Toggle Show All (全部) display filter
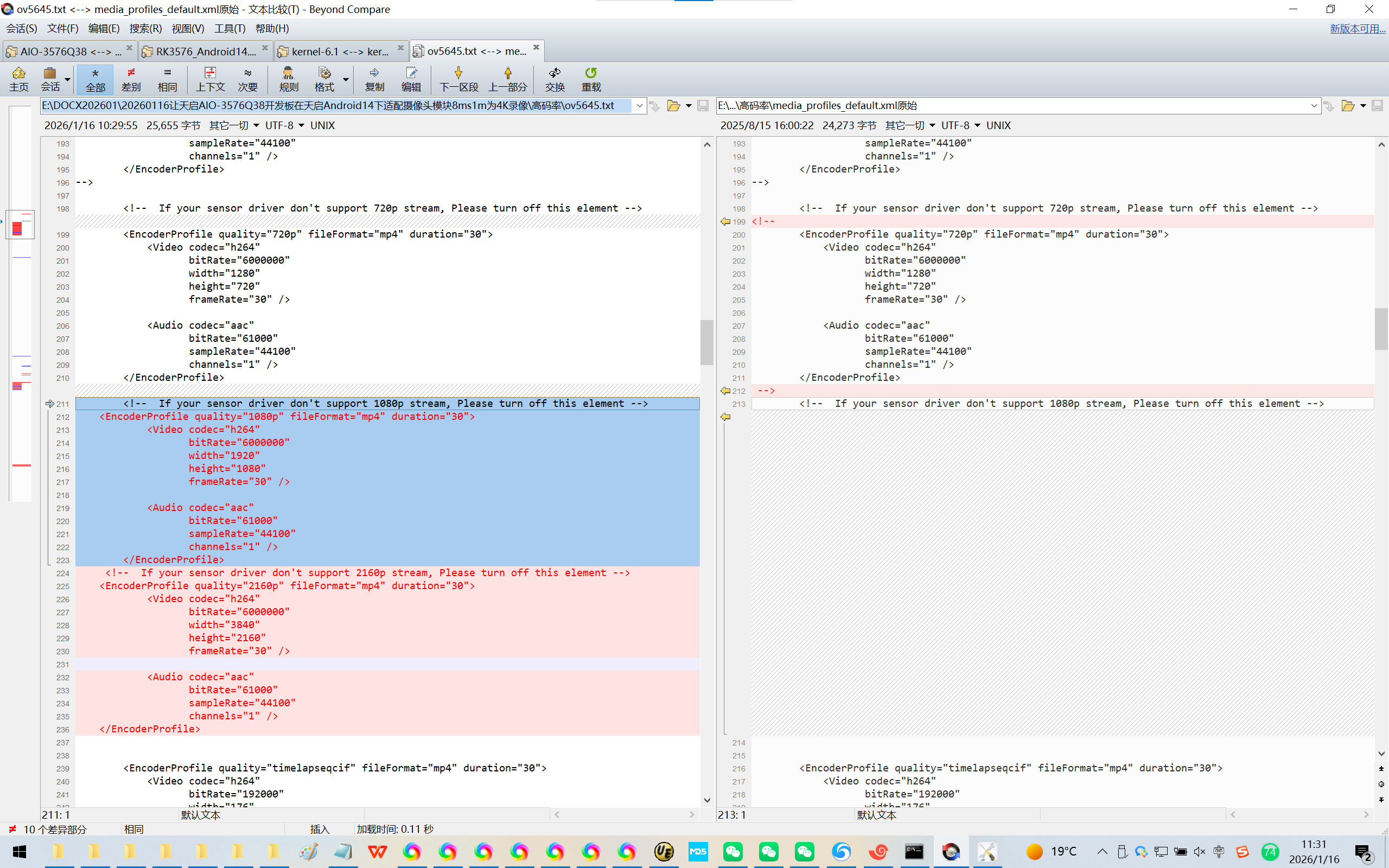The image size is (1389, 868). [x=95, y=79]
